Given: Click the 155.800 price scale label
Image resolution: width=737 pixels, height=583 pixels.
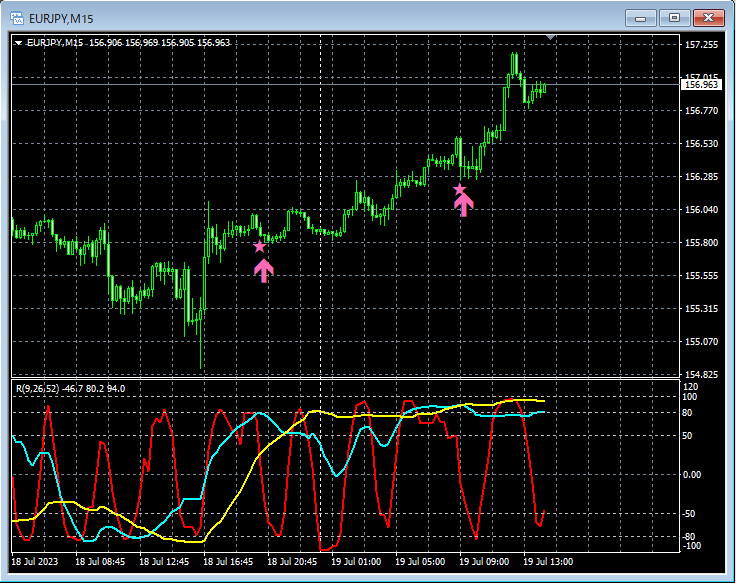Looking at the screenshot, I should (x=701, y=243).
